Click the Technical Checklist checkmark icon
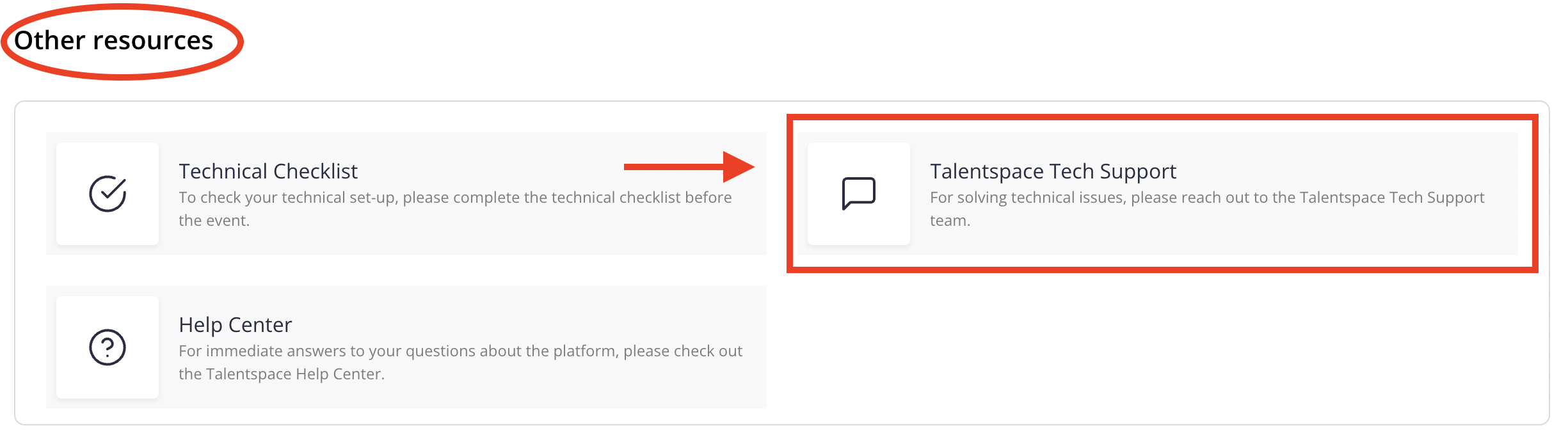This screenshot has height=442, width=1568. pyautogui.click(x=108, y=194)
